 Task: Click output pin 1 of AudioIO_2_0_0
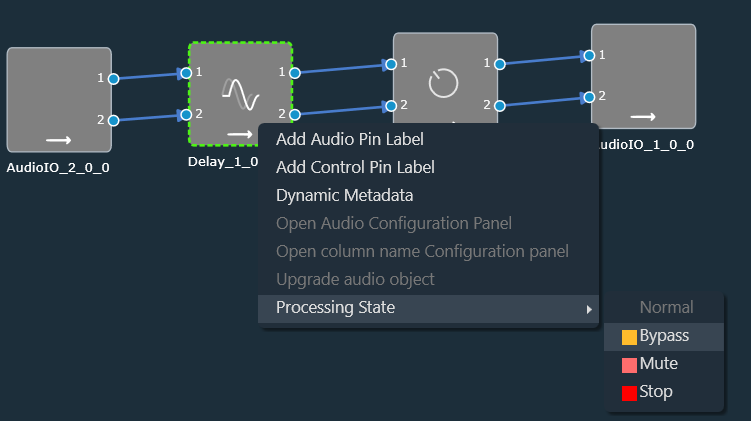(114, 79)
